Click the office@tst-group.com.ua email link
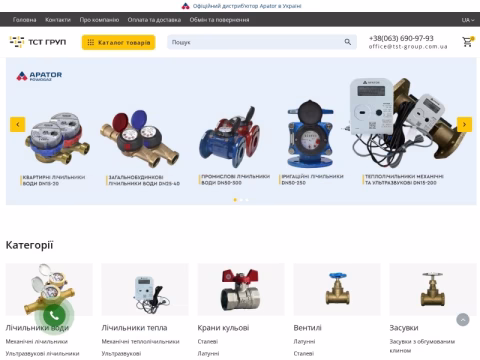Image resolution: width=480 pixels, height=360 pixels. 408,47
